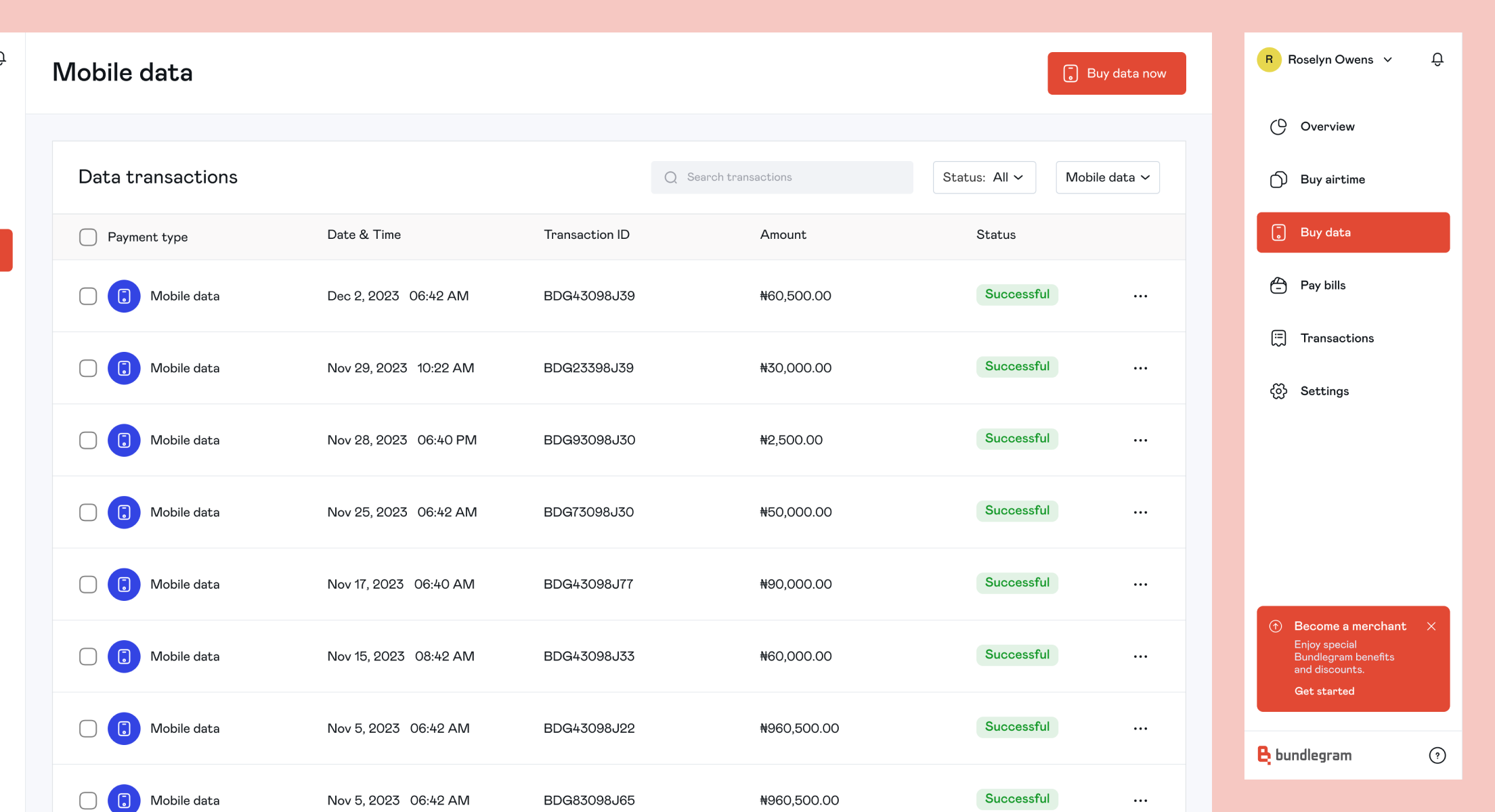
Task: Click the Buy data now button
Action: click(1117, 73)
